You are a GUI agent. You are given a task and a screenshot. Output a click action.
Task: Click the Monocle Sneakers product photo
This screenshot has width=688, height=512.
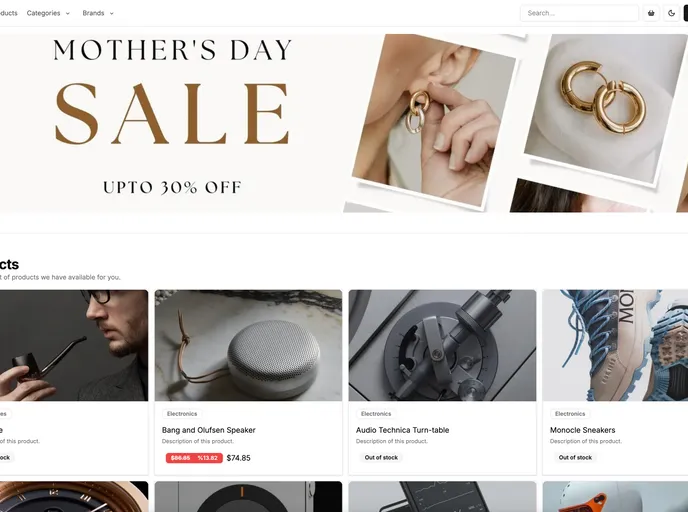[615, 345]
